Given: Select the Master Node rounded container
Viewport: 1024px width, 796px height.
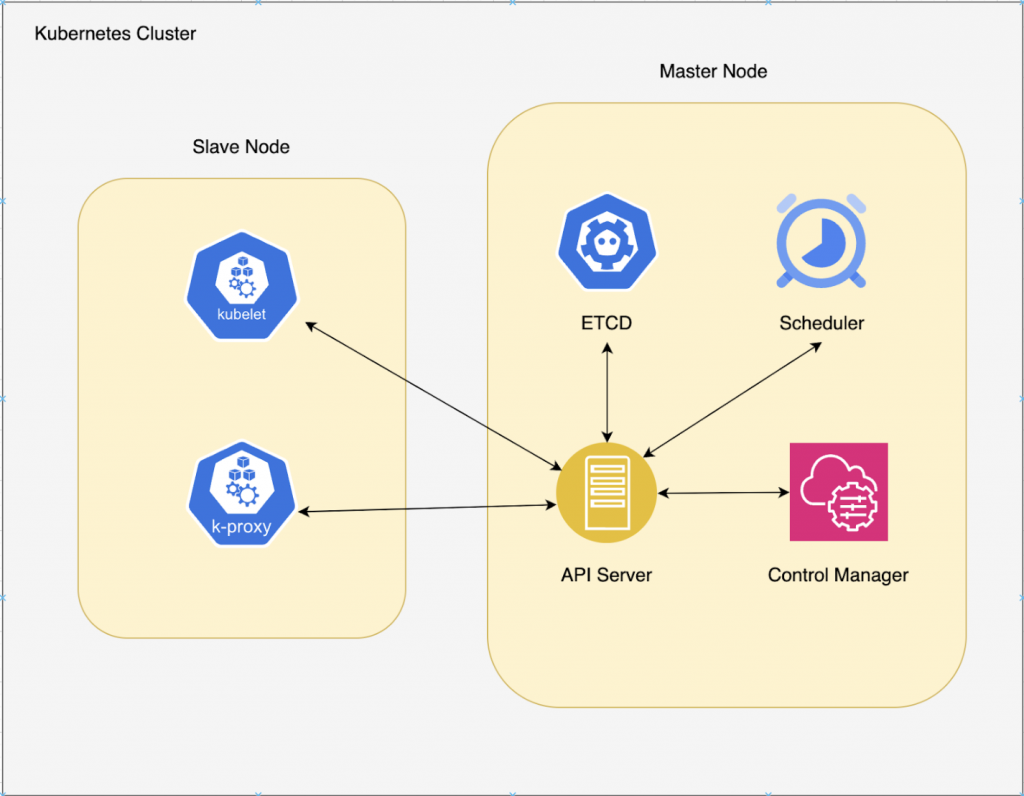Looking at the screenshot, I should tap(726, 404).
